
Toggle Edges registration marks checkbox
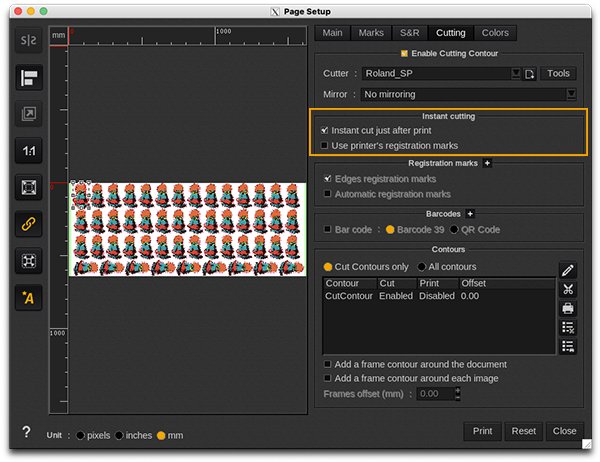coord(327,178)
